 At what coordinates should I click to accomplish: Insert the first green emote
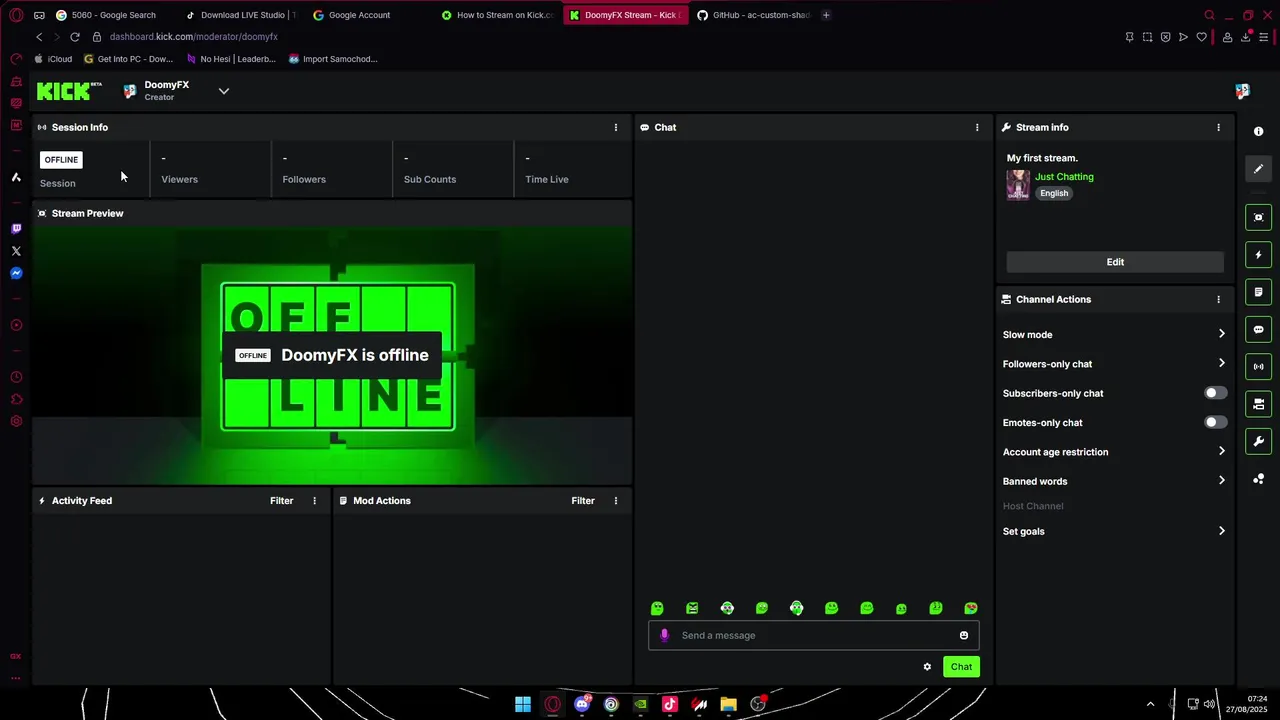(657, 608)
